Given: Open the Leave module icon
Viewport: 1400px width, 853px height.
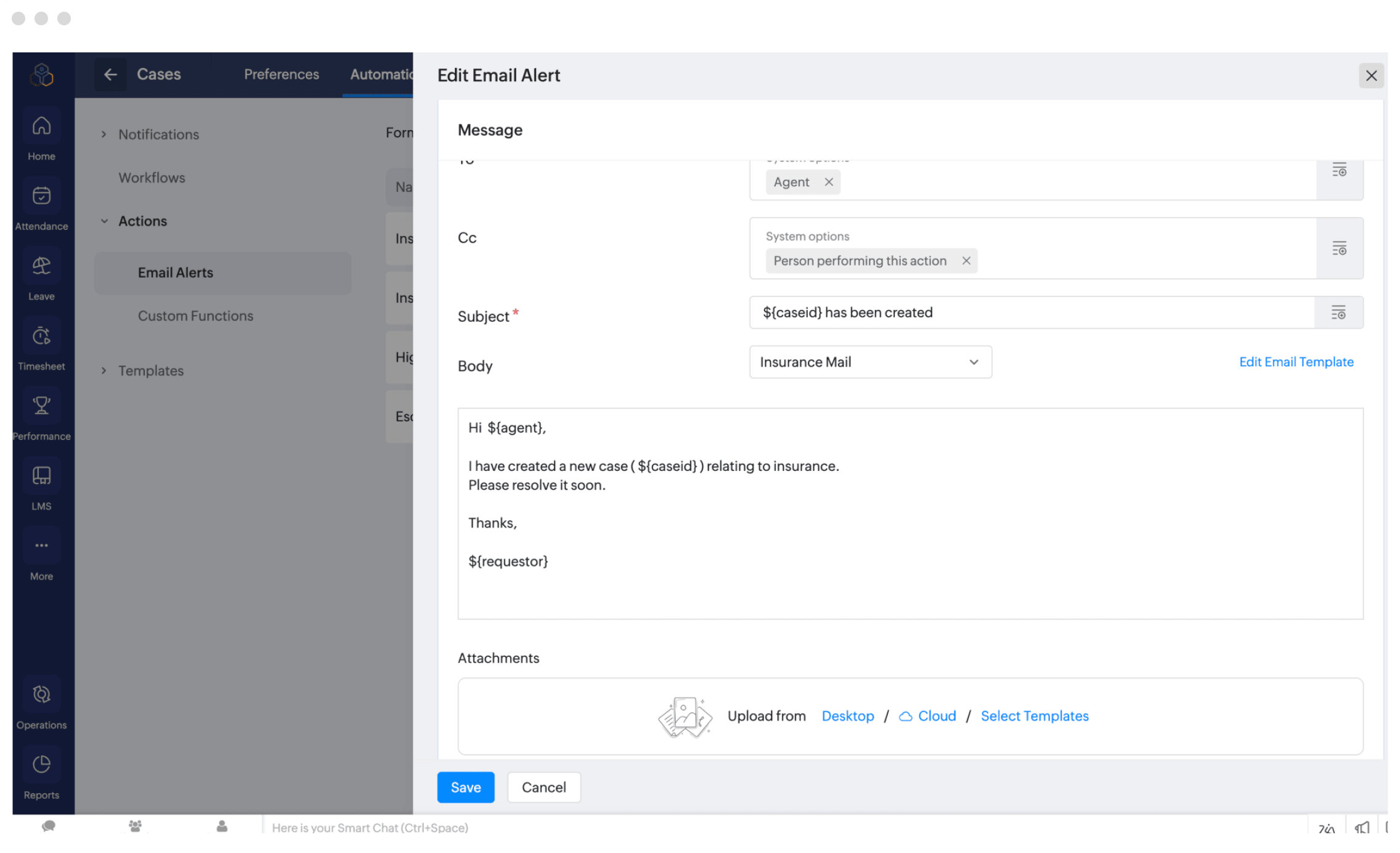Looking at the screenshot, I should click(41, 266).
